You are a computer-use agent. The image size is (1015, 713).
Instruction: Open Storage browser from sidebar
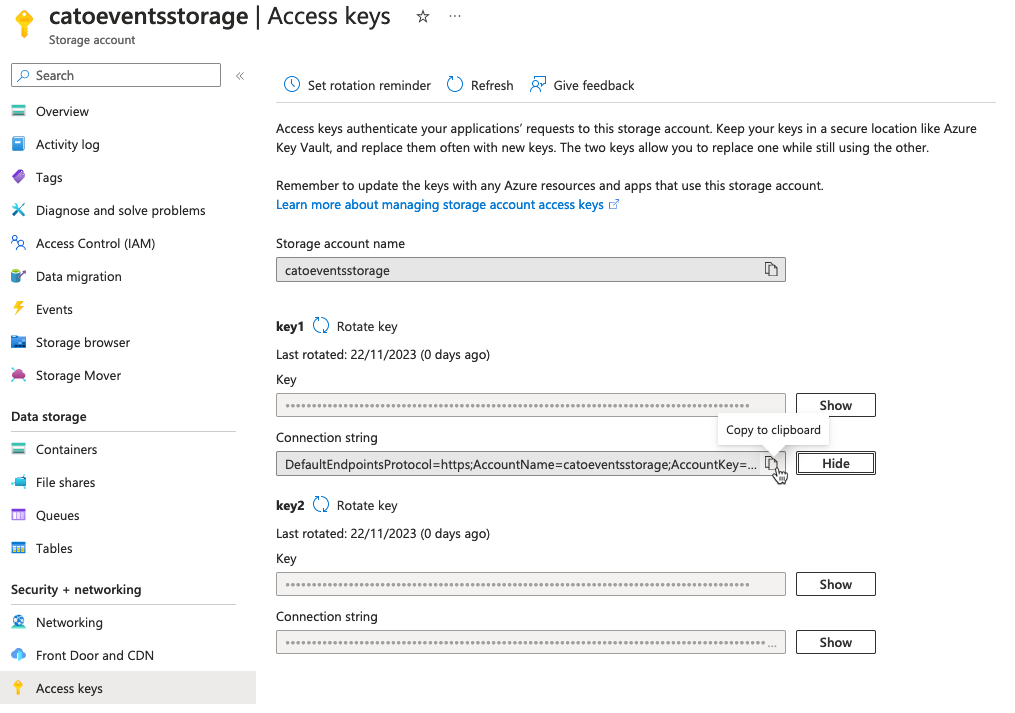83,342
